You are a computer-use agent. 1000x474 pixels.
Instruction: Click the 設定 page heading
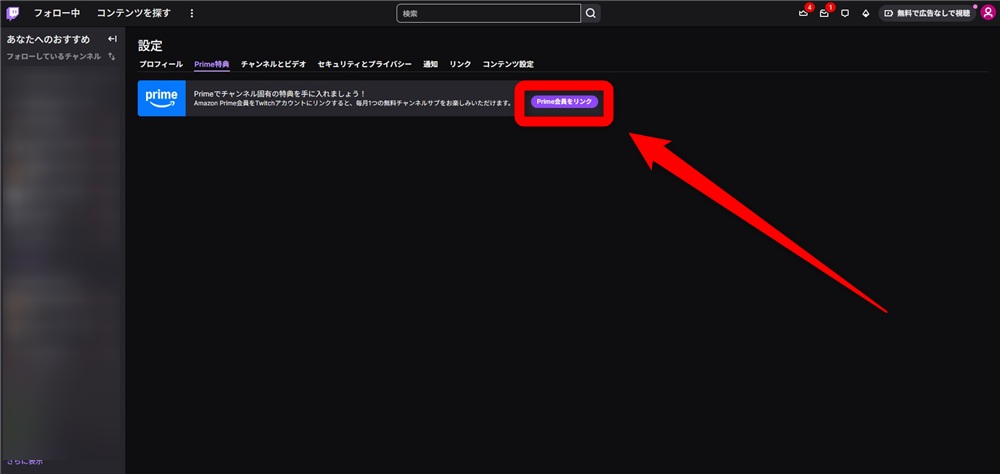(151, 46)
